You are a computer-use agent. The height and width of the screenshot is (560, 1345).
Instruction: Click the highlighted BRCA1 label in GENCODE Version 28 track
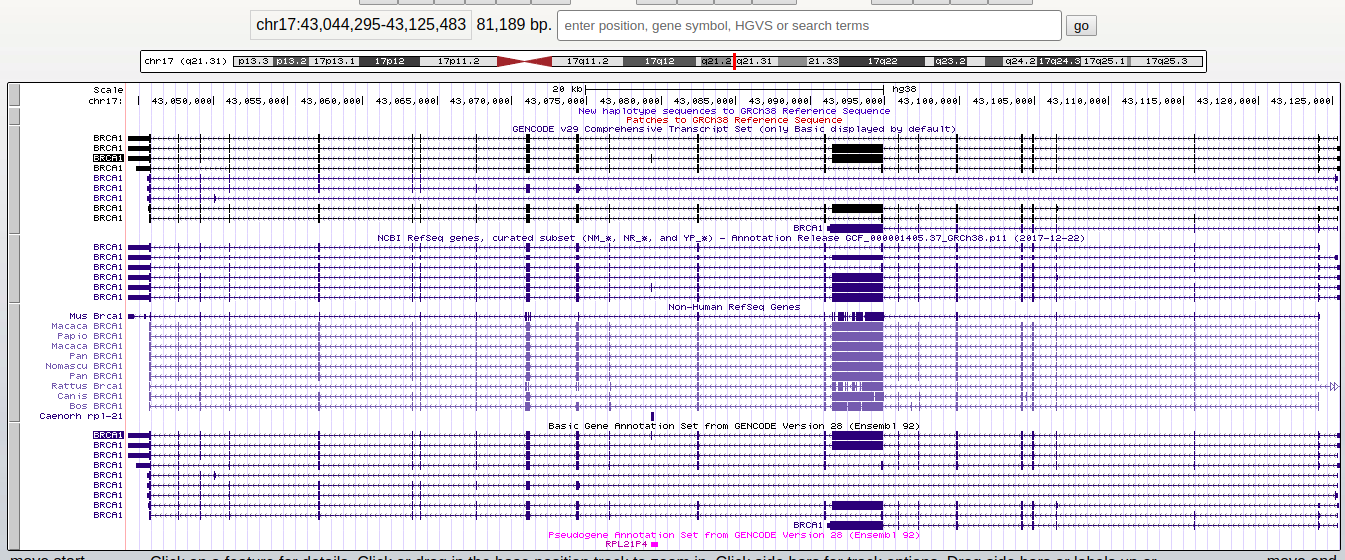coord(108,436)
